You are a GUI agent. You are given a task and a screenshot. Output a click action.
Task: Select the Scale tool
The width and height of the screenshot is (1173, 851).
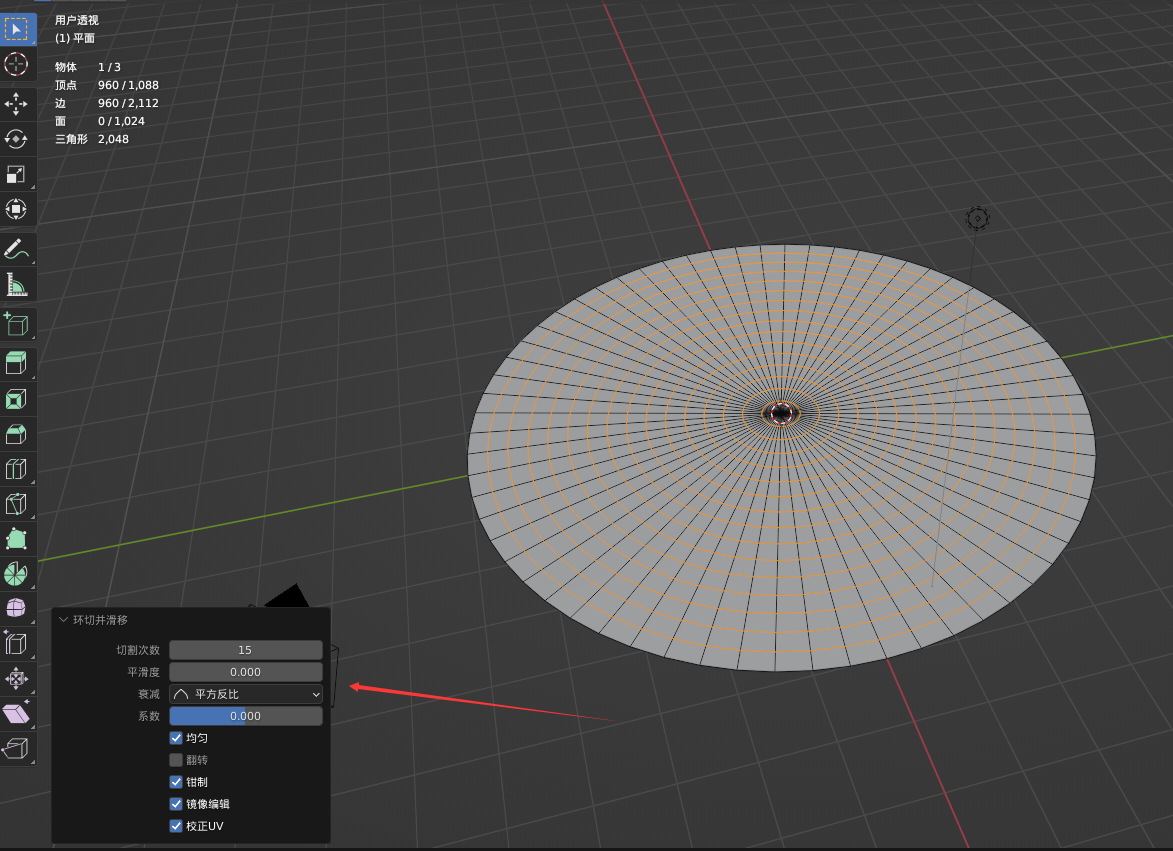(x=16, y=174)
